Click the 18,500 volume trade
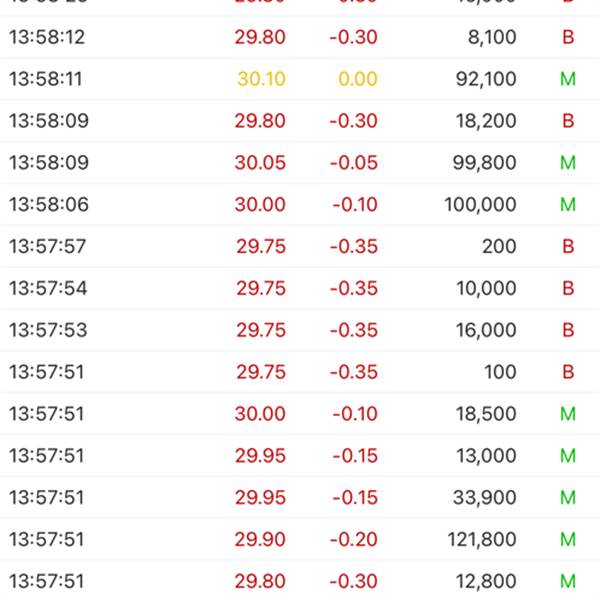The width and height of the screenshot is (600, 600). click(484, 414)
